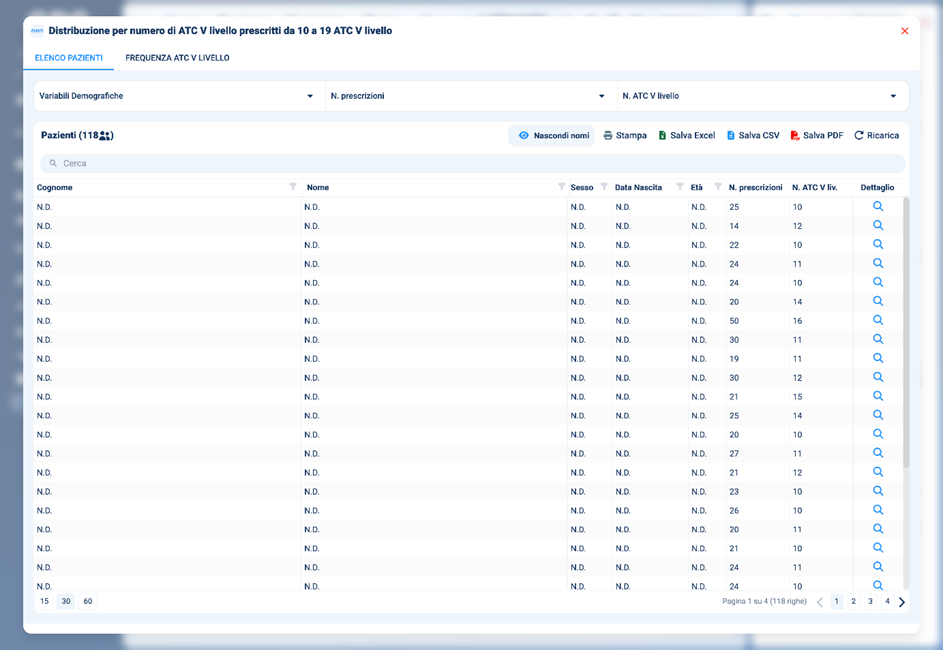This screenshot has height=650, width=943.
Task: Go to page 3 of results
Action: click(x=870, y=602)
